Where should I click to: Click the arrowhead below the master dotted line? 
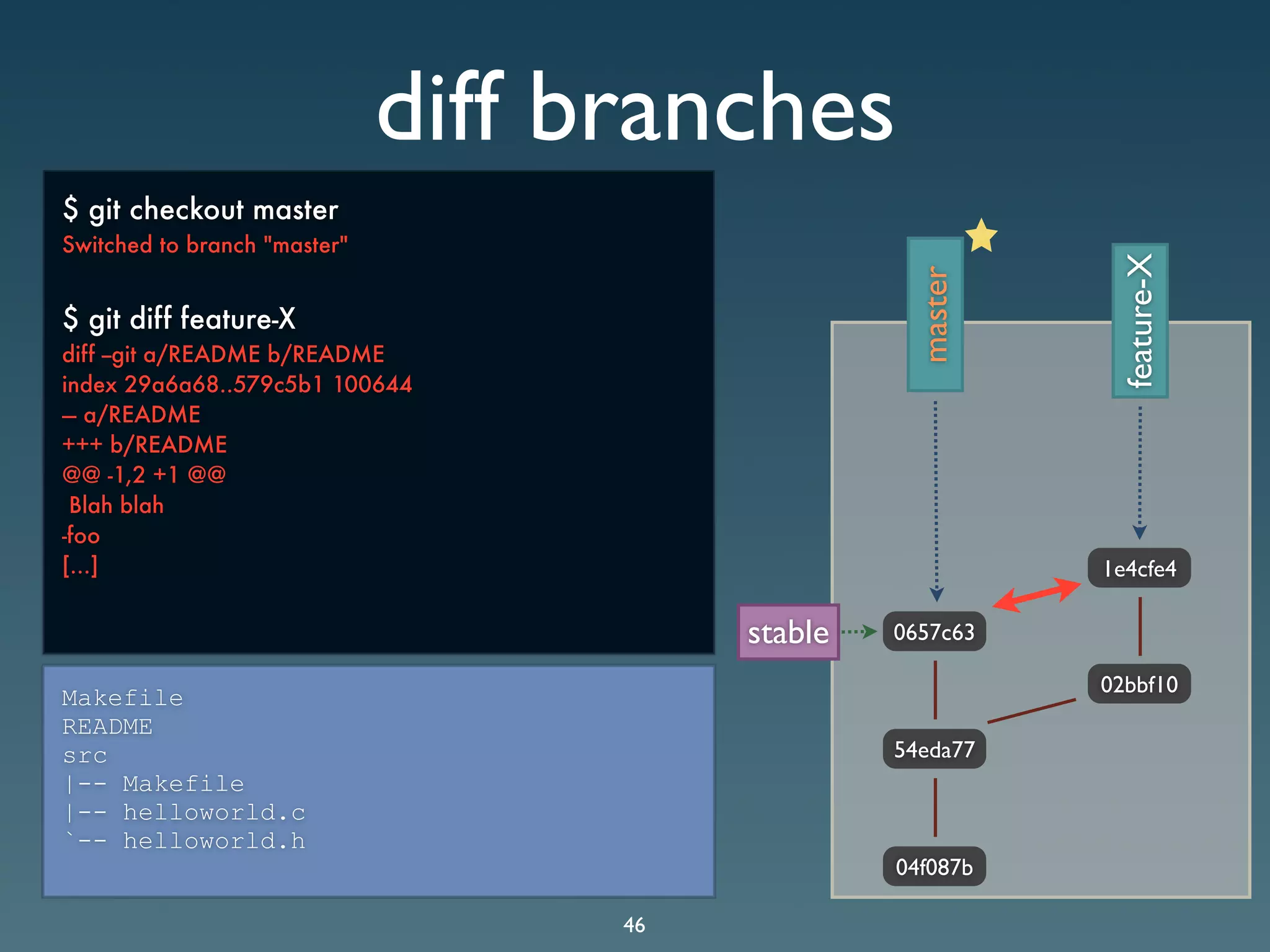(936, 594)
